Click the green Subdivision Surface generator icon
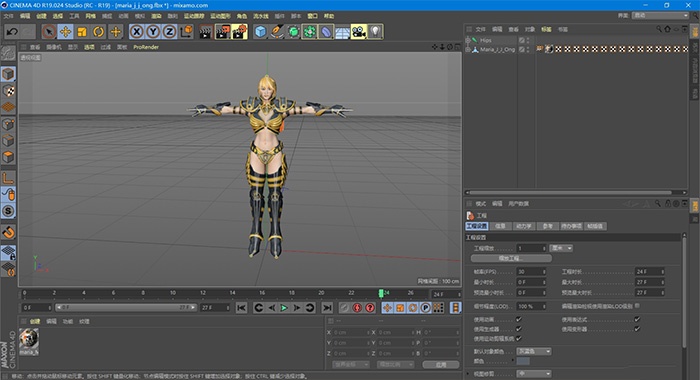 click(293, 32)
